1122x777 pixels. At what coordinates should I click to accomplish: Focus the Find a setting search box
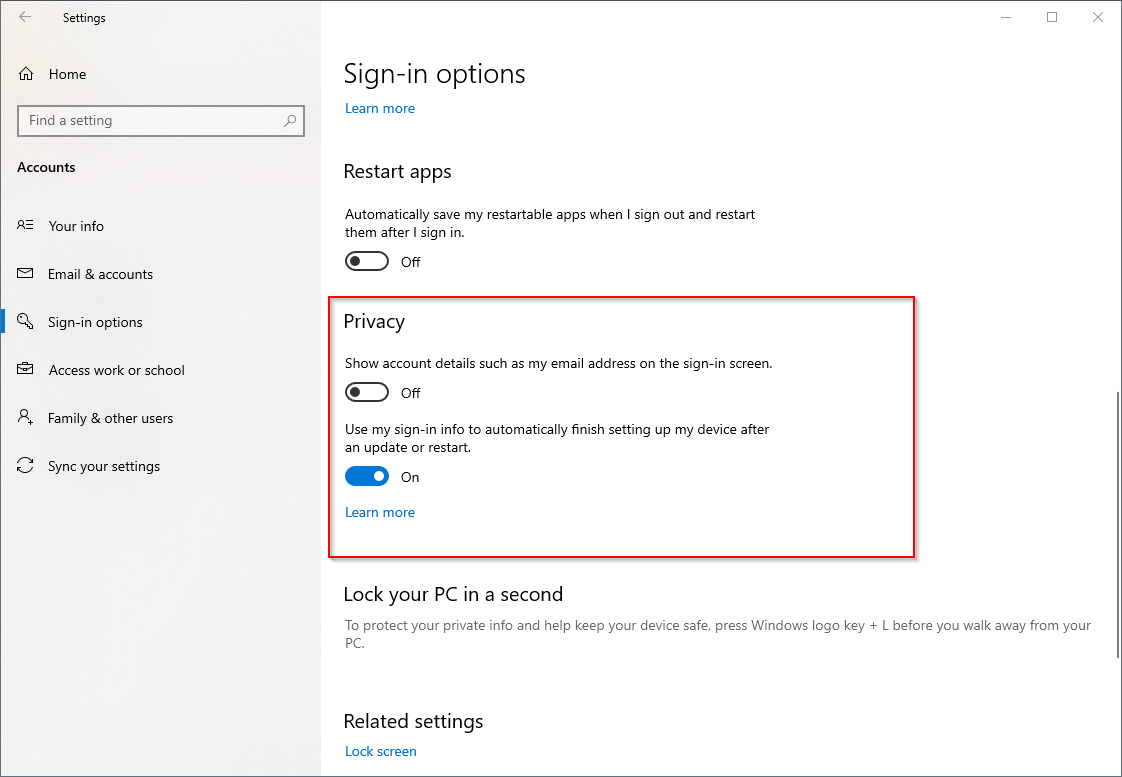[150, 121]
